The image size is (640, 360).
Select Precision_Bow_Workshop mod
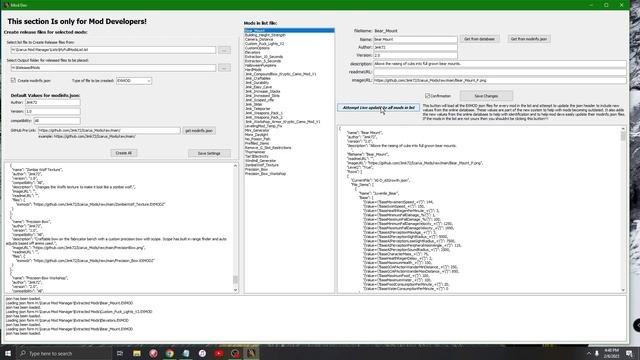point(289,173)
